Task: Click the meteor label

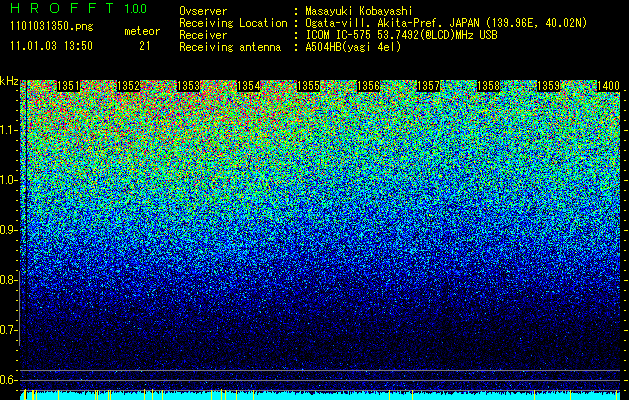Action: (x=142, y=31)
